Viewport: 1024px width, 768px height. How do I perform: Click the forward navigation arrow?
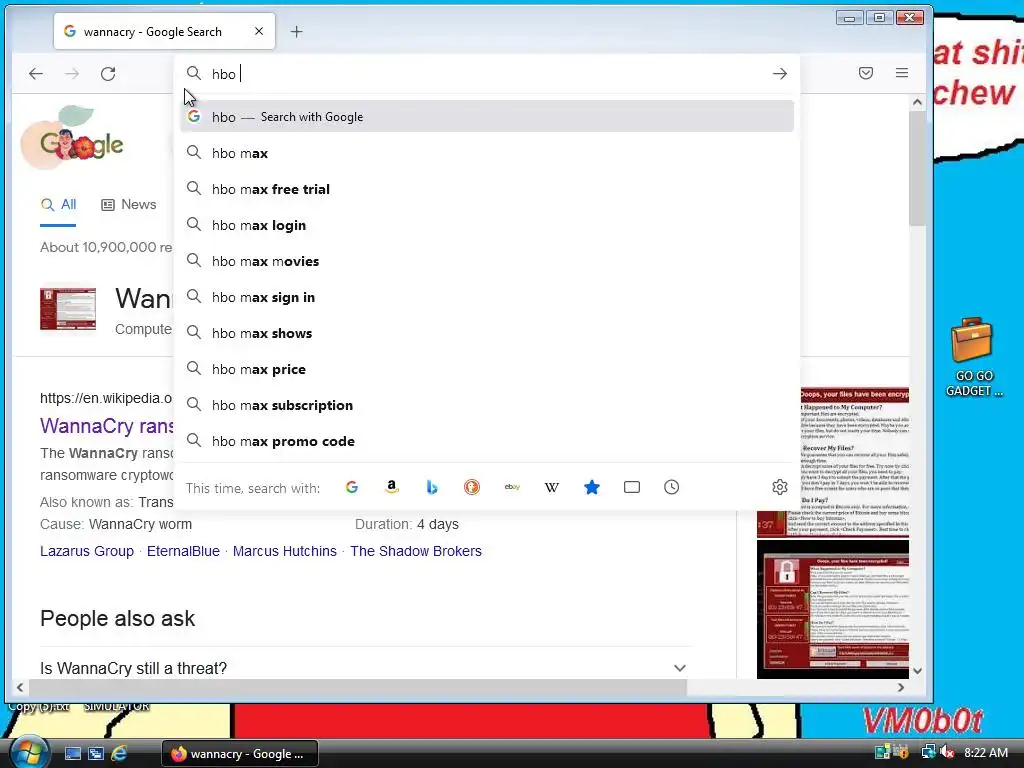[x=72, y=74]
